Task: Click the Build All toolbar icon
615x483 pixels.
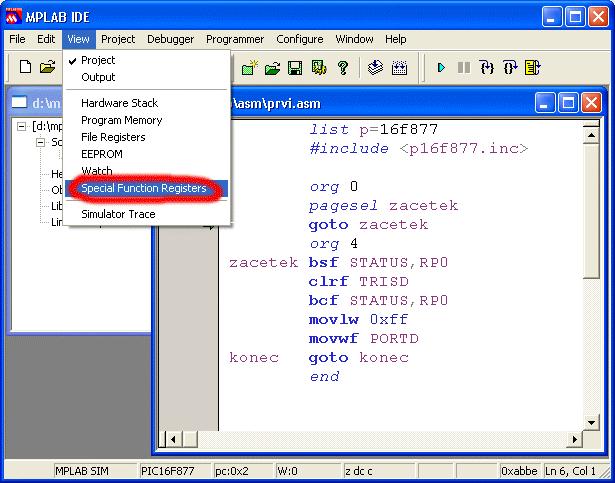Action: click(400, 68)
